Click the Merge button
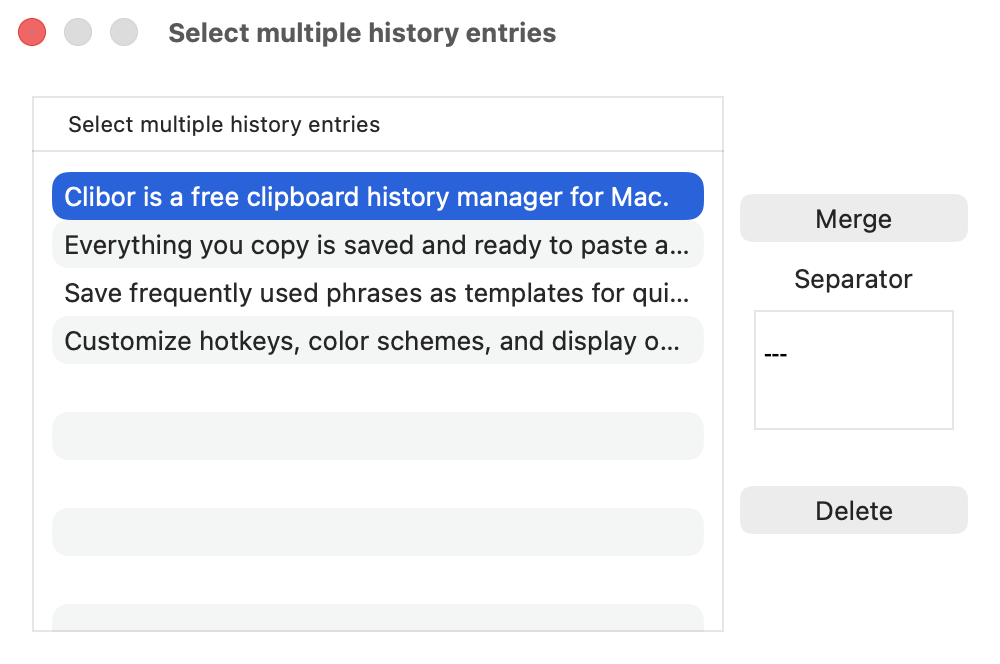The width and height of the screenshot is (1000, 664). (x=853, y=218)
